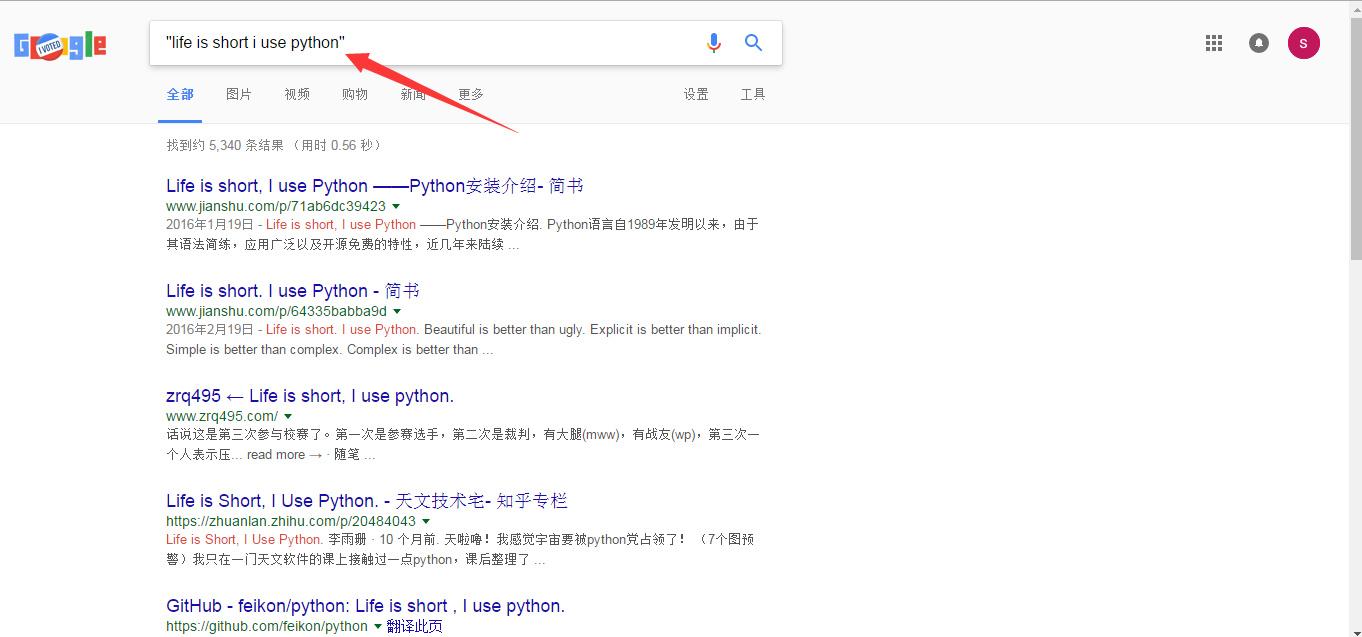Open the 'zrq495 ← Life is short' result
This screenshot has height=637, width=1362.
pos(310,396)
